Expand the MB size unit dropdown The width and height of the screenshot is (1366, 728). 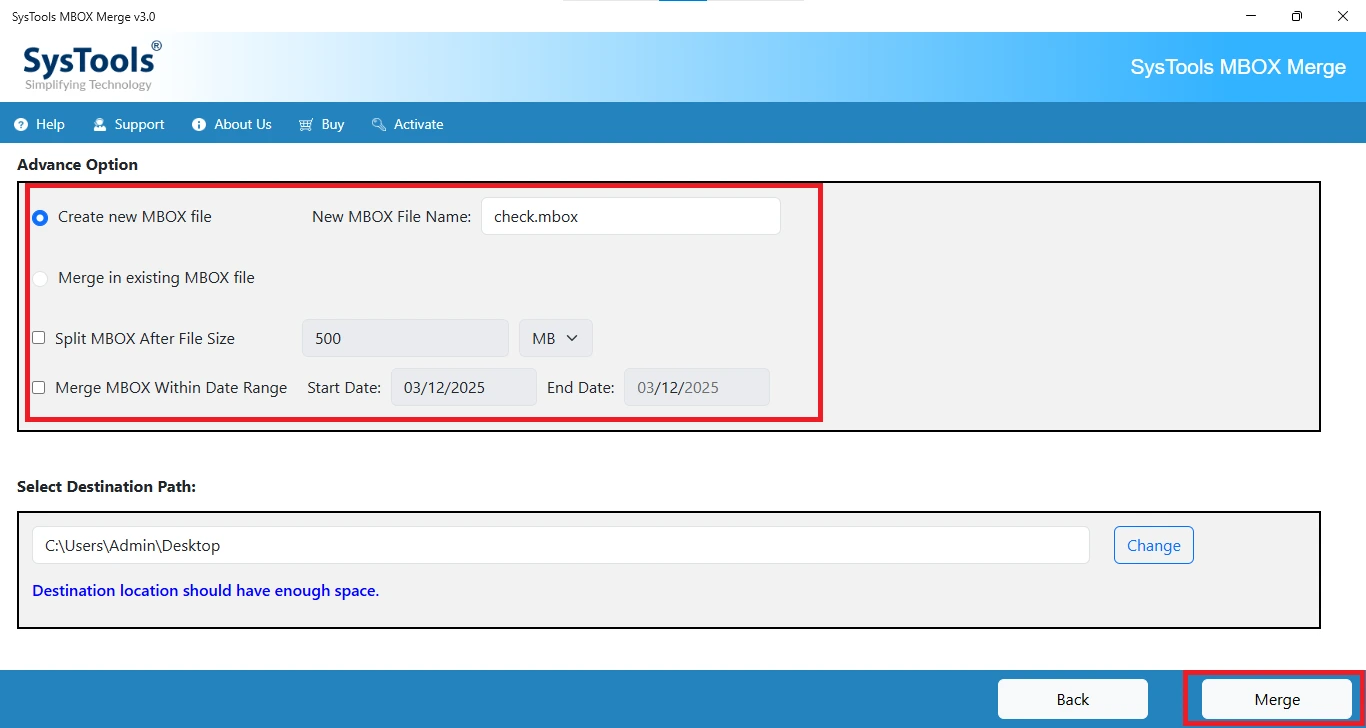point(556,338)
